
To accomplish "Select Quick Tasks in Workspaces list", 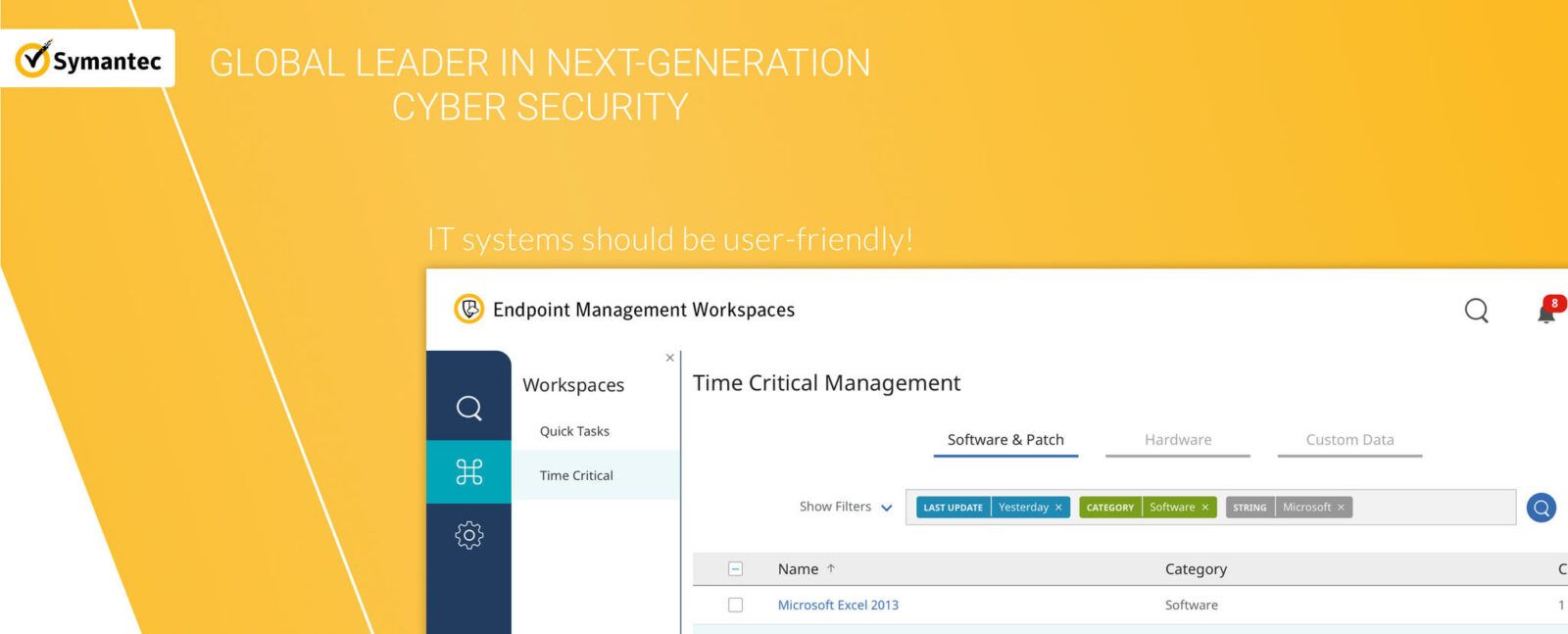I will [x=574, y=431].
